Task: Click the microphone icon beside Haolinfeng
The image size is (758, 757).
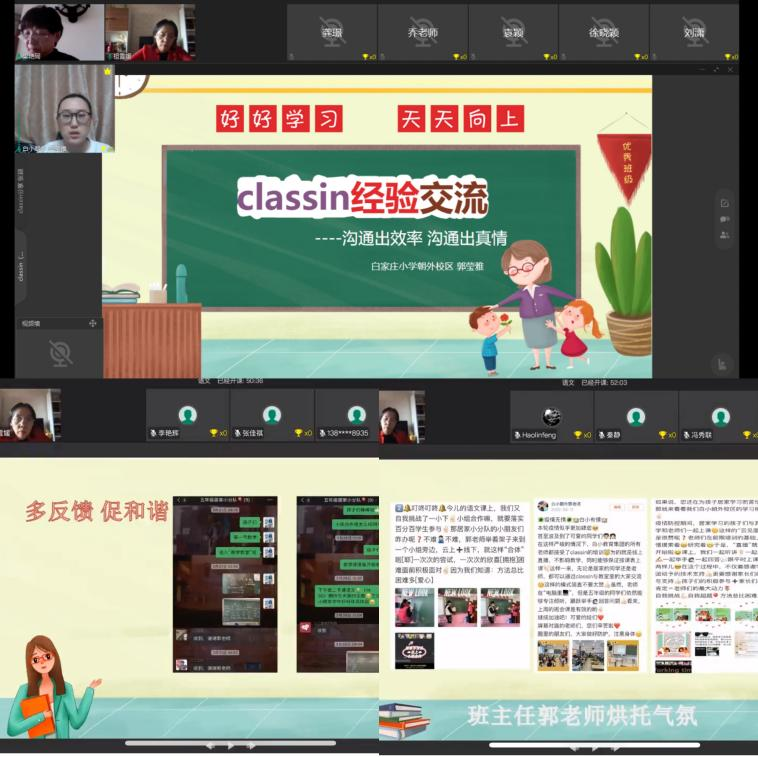Action: [x=517, y=435]
